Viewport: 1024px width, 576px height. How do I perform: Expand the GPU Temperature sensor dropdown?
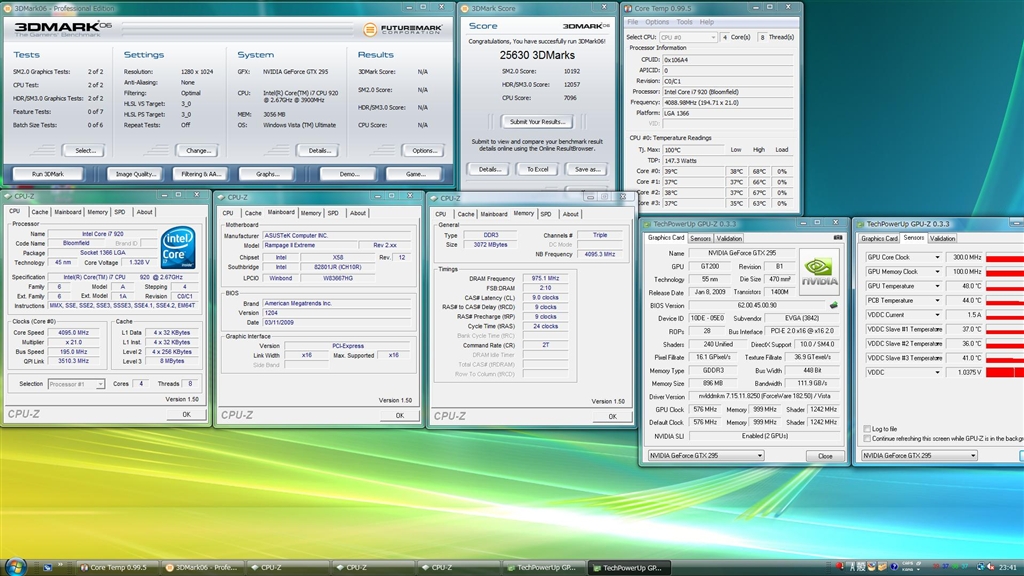(938, 286)
